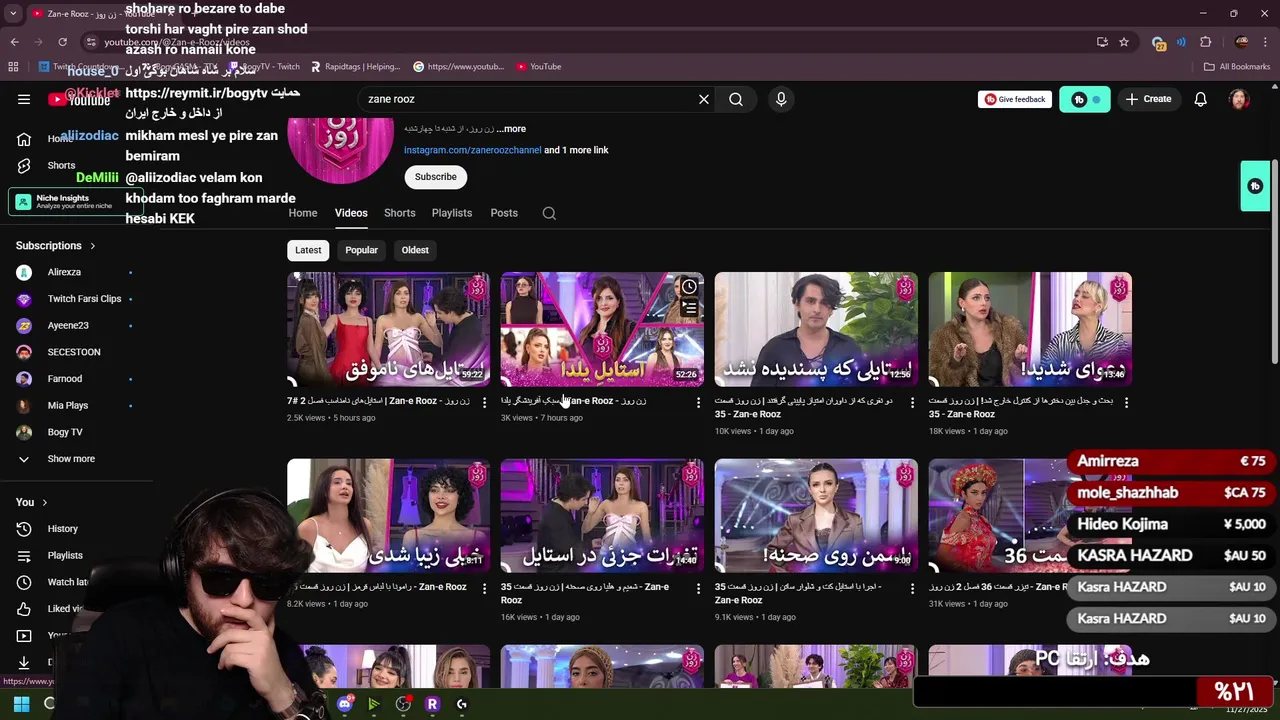Select the Oldest filter chip

(x=415, y=250)
